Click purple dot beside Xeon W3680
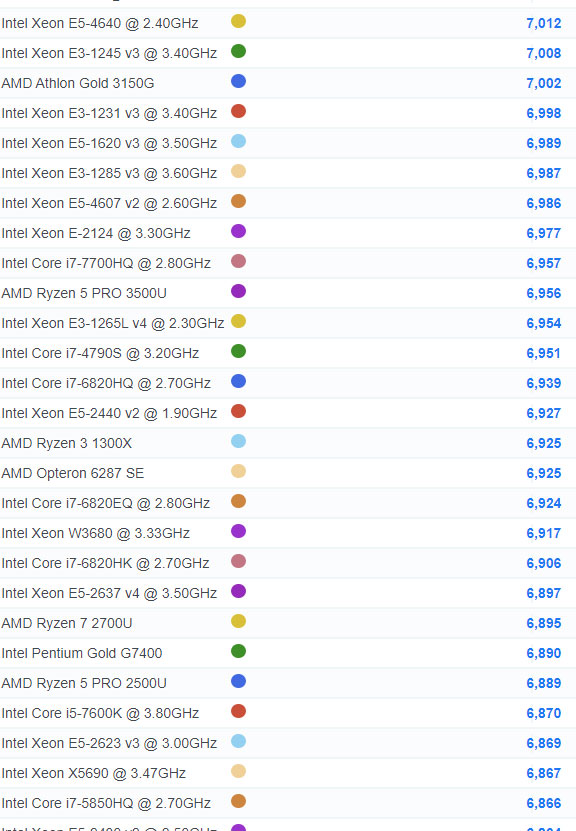This screenshot has height=831, width=576. click(x=238, y=531)
